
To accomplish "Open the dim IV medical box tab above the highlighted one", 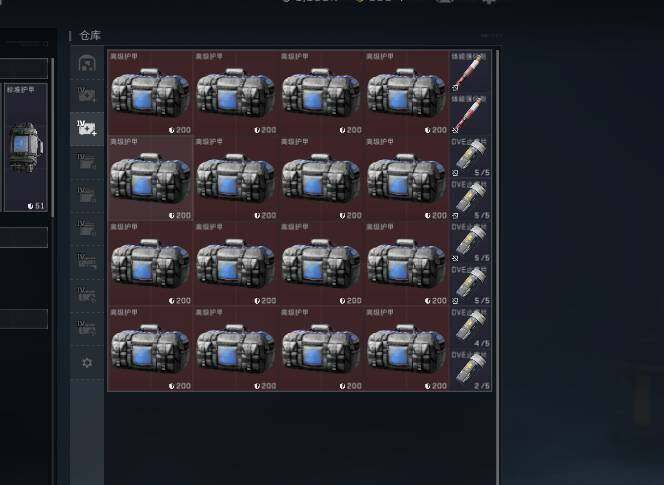I will pos(87,95).
